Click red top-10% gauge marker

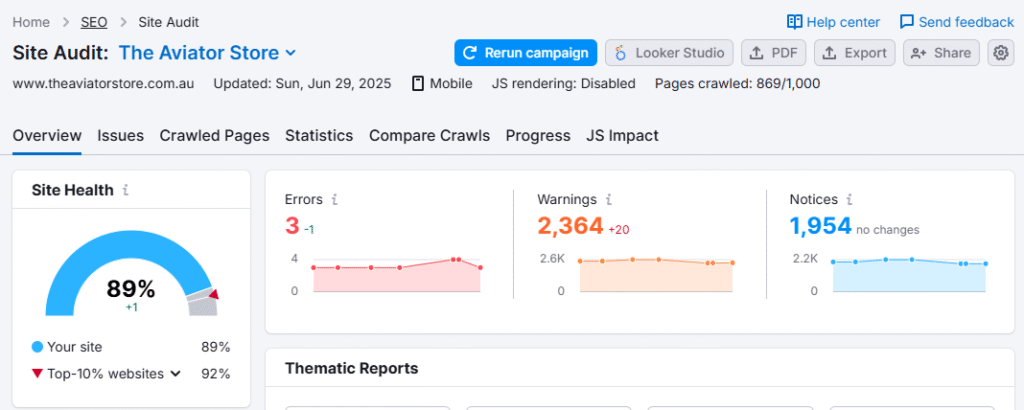(x=213, y=295)
